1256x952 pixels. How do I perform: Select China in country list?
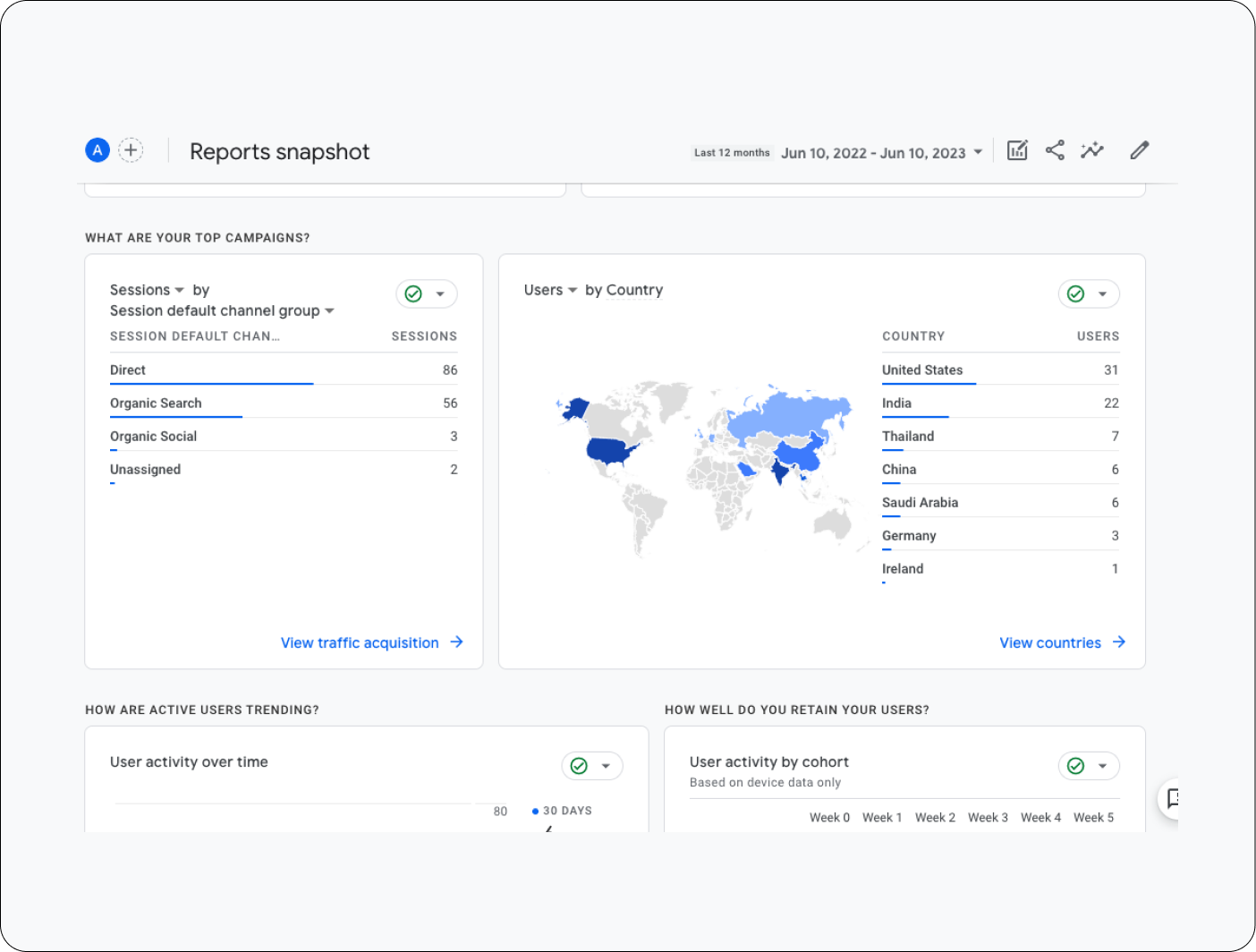[x=1000, y=469]
